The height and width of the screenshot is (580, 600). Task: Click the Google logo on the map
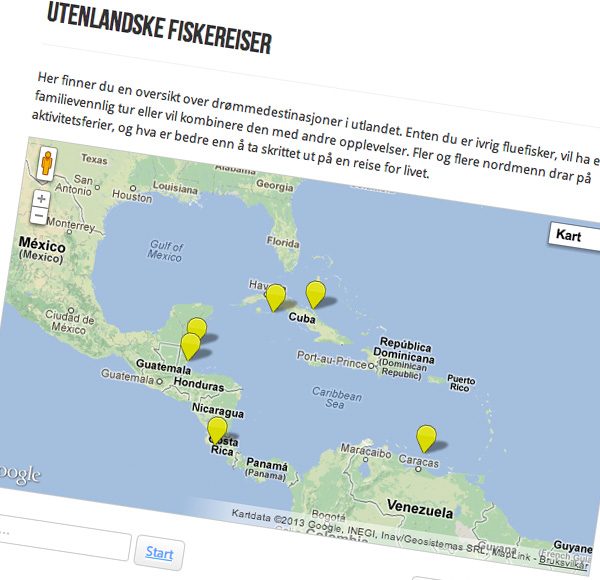pyautogui.click(x=19, y=475)
